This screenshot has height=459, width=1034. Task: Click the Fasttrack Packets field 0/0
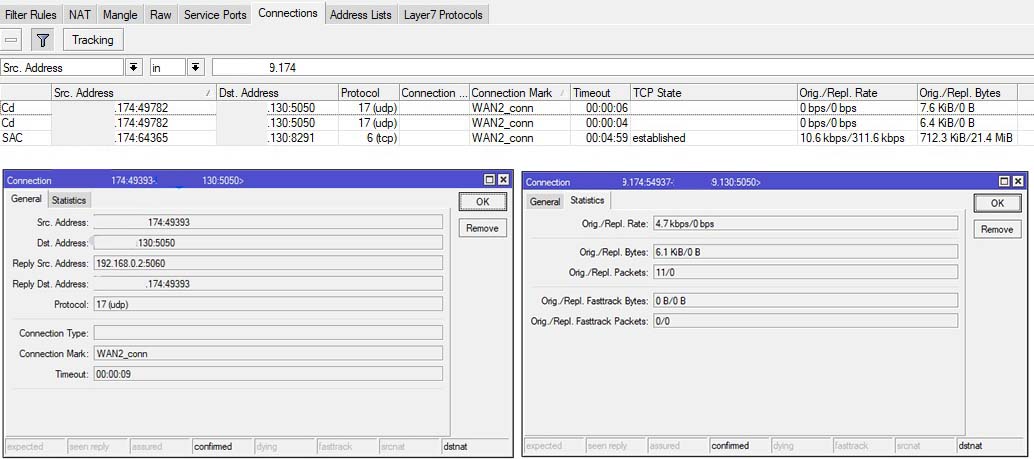coord(805,321)
